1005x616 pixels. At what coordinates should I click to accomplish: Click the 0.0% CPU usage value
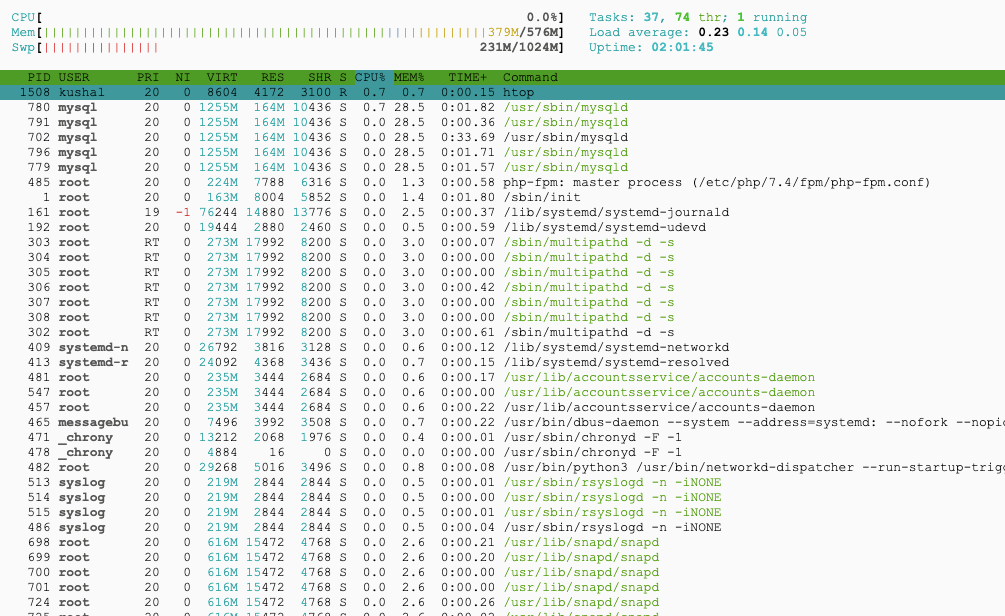point(542,17)
